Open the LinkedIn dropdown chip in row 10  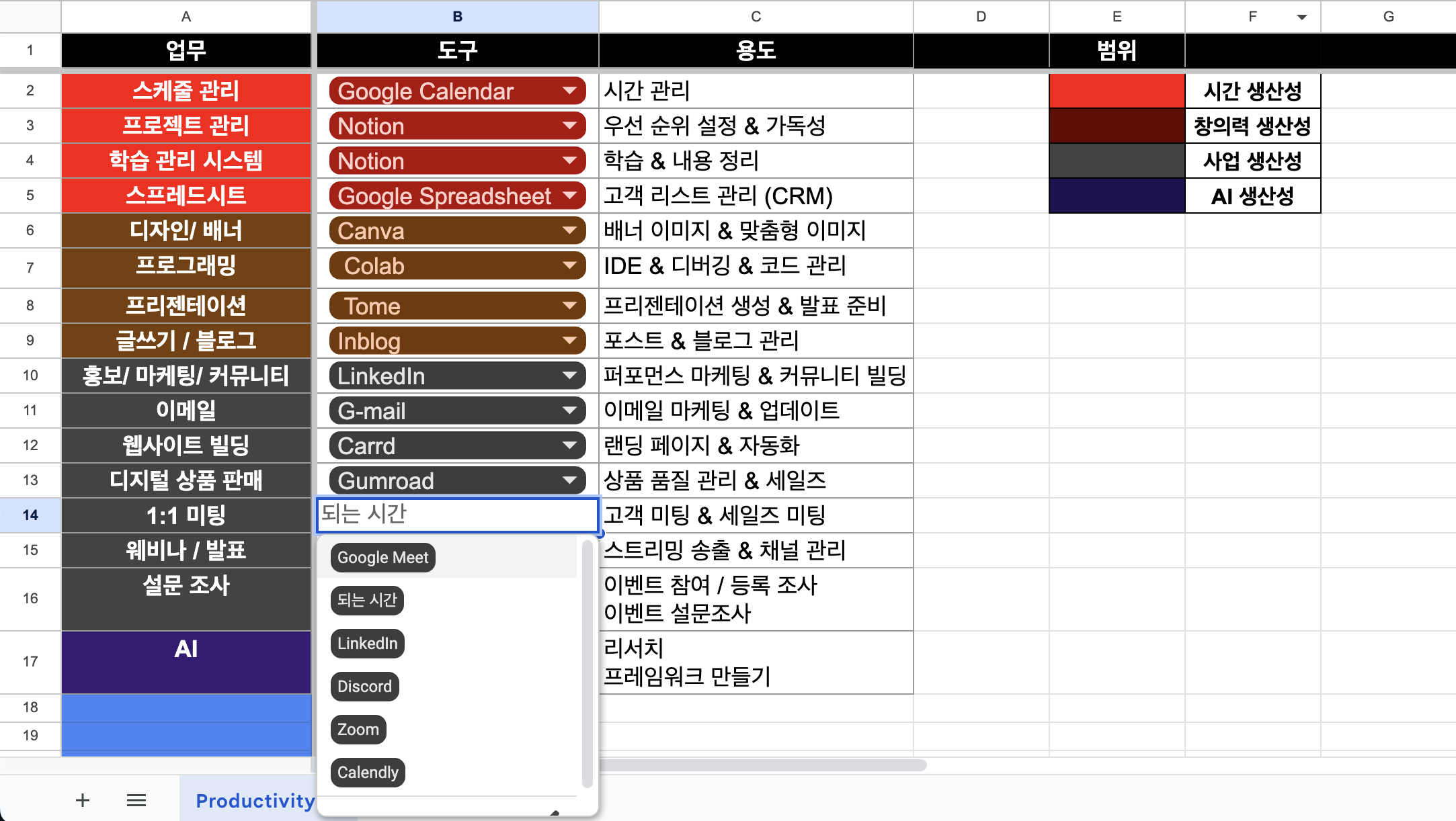coord(457,376)
